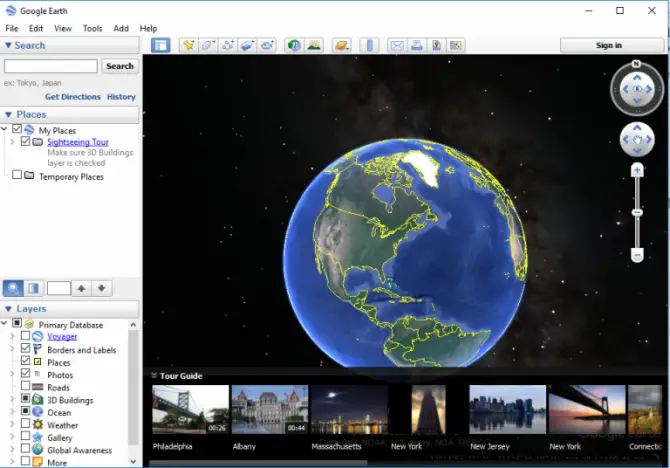Collapse the Search panel triangle
Screen dimensions: 670x468
click(x=8, y=45)
